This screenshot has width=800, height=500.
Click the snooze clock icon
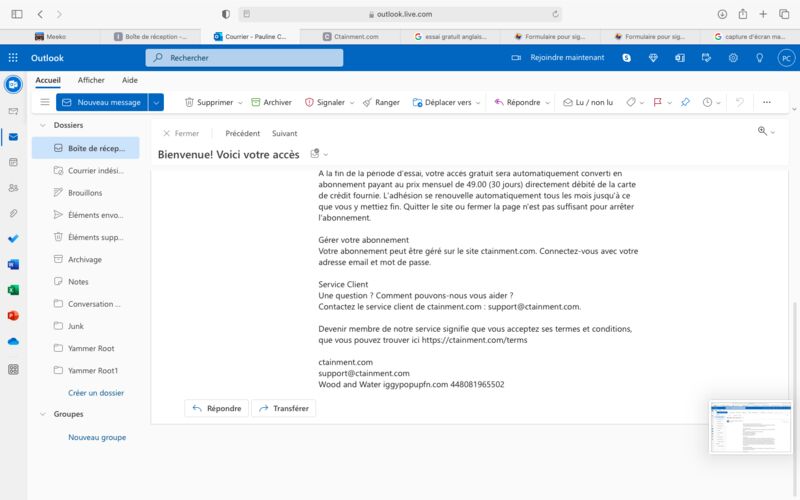pyautogui.click(x=707, y=102)
